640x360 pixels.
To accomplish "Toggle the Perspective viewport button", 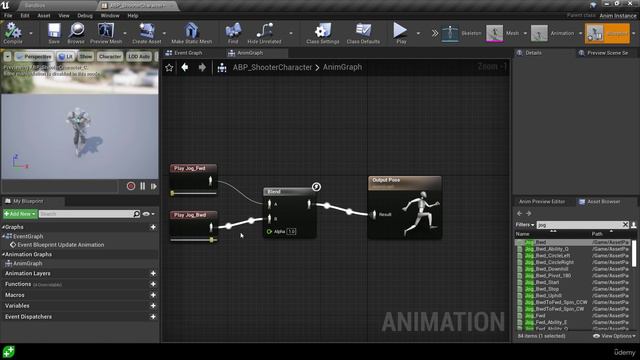I will (33, 56).
